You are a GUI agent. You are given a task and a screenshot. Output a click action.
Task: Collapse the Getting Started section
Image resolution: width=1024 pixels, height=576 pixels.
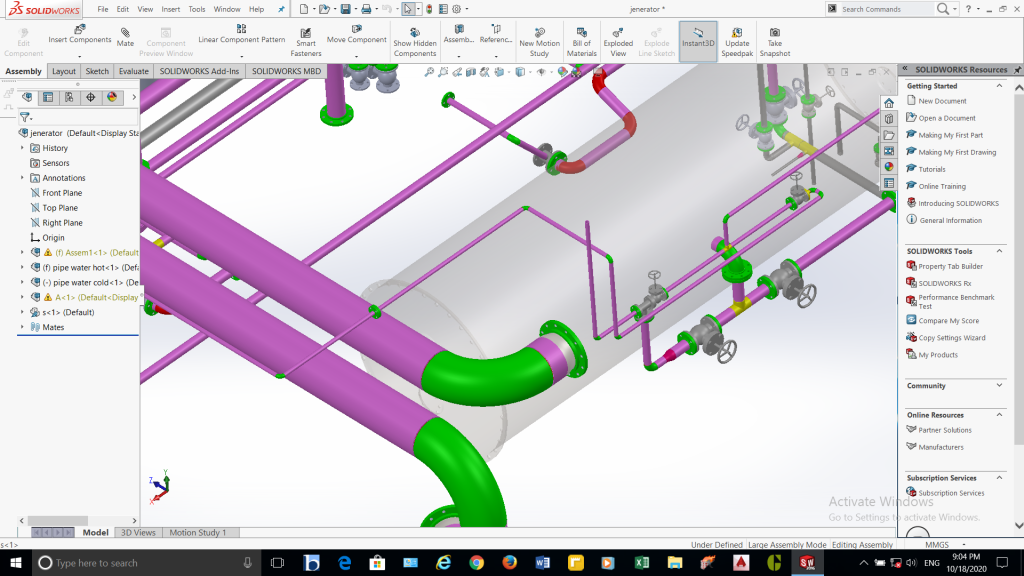[1000, 86]
